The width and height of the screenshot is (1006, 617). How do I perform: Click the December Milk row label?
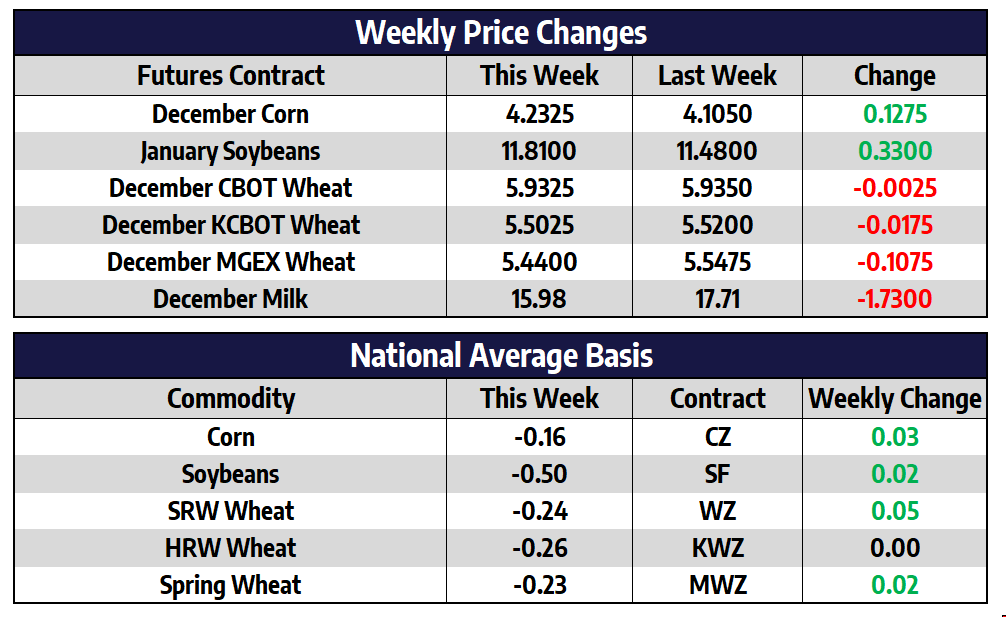click(x=231, y=299)
